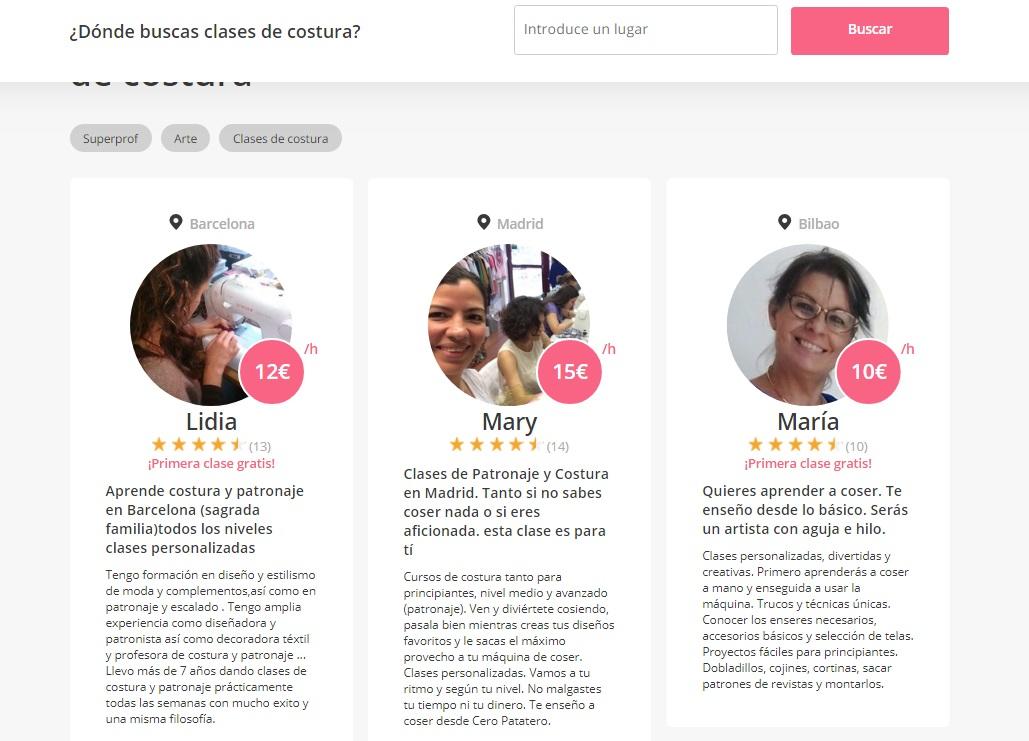Select the Superprof breadcrumb chip
1029x741 pixels.
[x=111, y=138]
